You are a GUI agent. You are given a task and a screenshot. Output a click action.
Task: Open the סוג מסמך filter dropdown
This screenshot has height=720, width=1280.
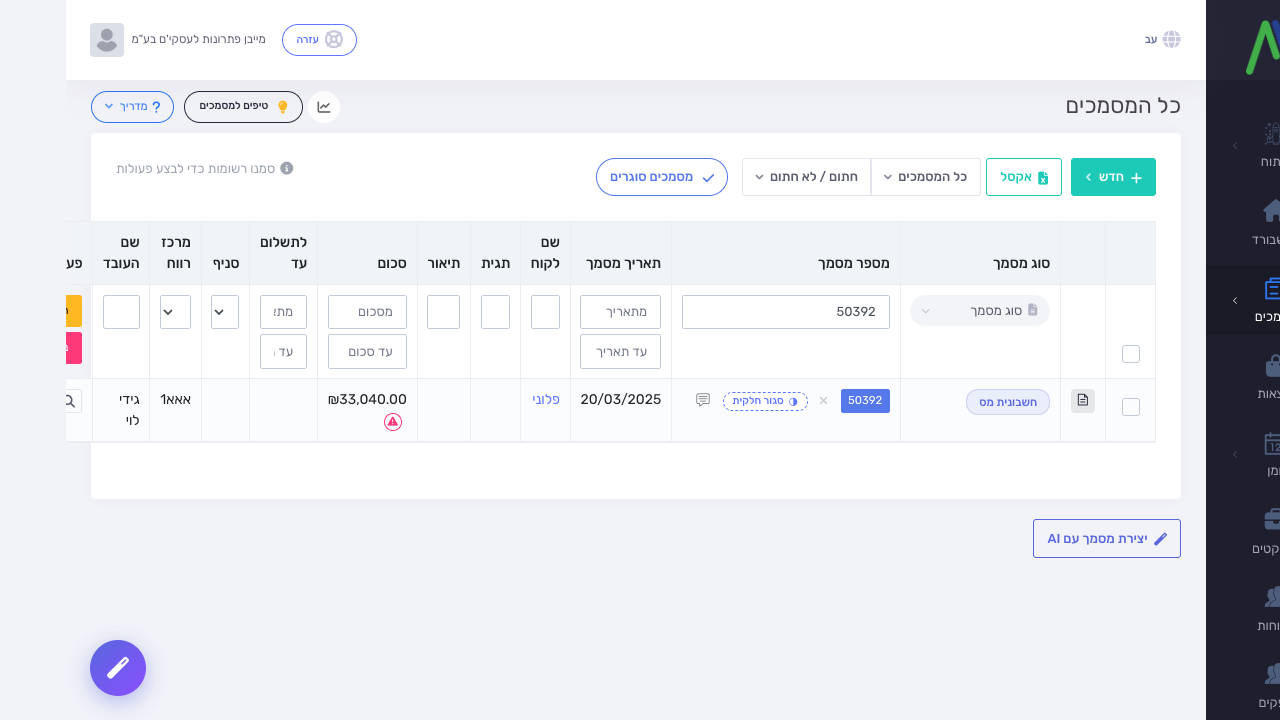[980, 311]
